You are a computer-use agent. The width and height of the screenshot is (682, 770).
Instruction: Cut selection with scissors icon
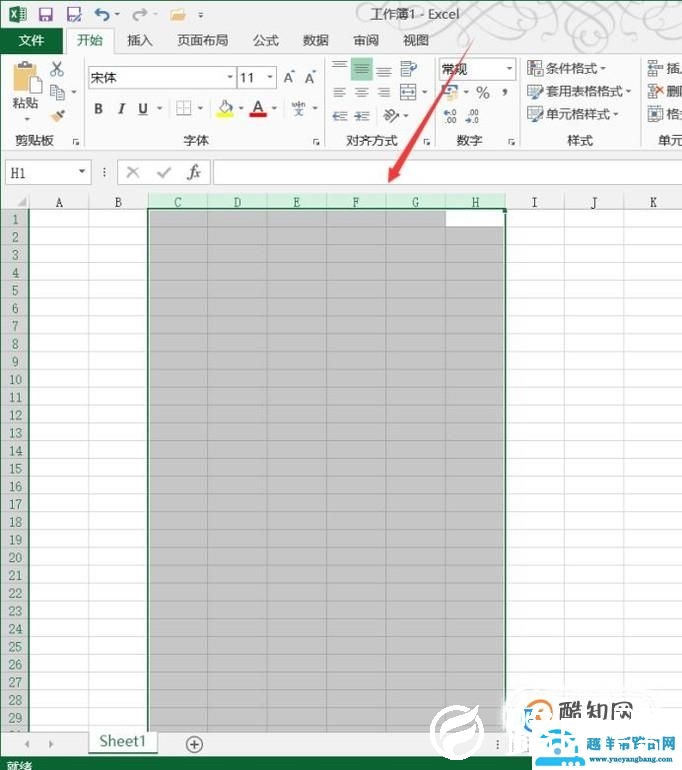tap(57, 69)
